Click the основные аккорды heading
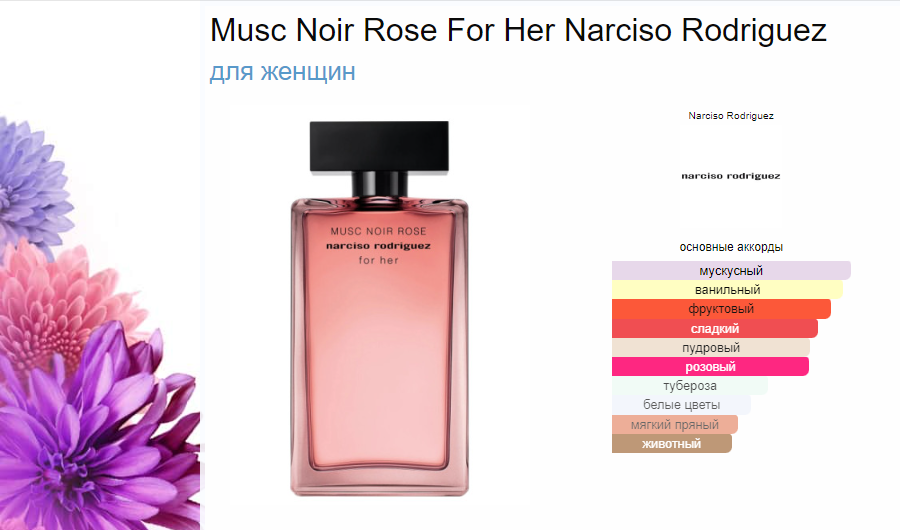 pos(731,247)
